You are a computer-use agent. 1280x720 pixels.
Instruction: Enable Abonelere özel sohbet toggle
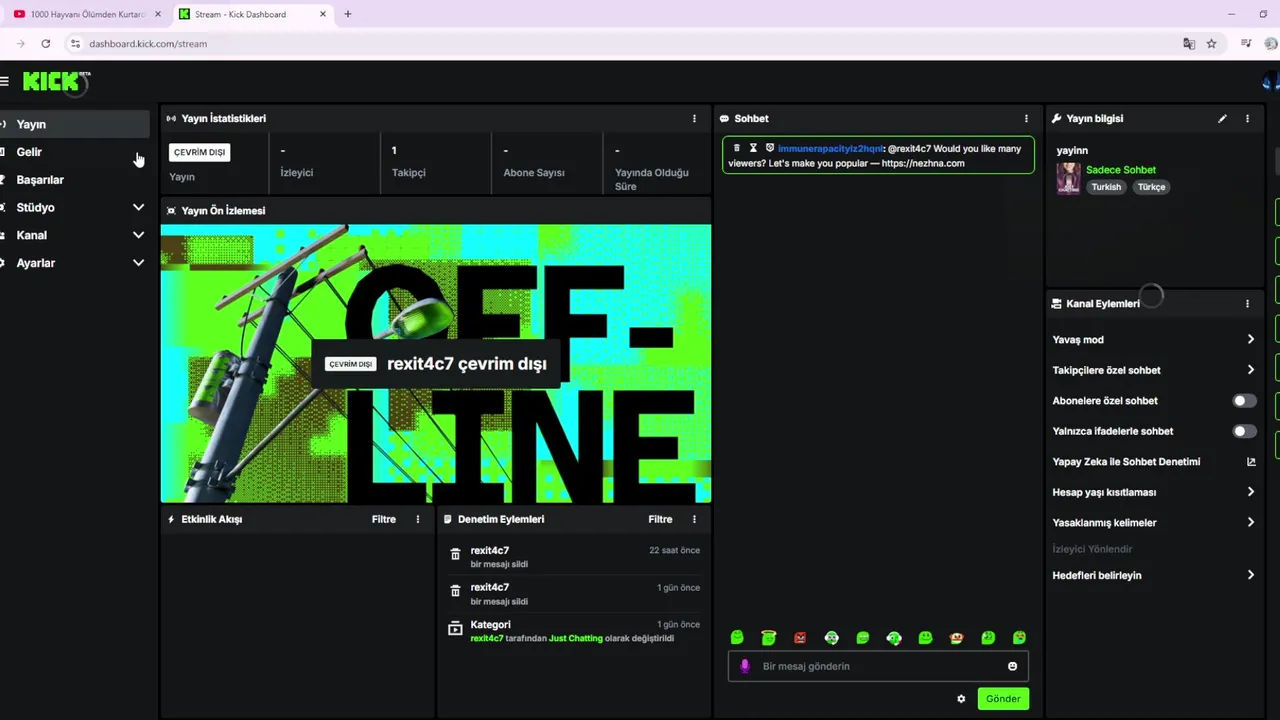click(x=1243, y=401)
